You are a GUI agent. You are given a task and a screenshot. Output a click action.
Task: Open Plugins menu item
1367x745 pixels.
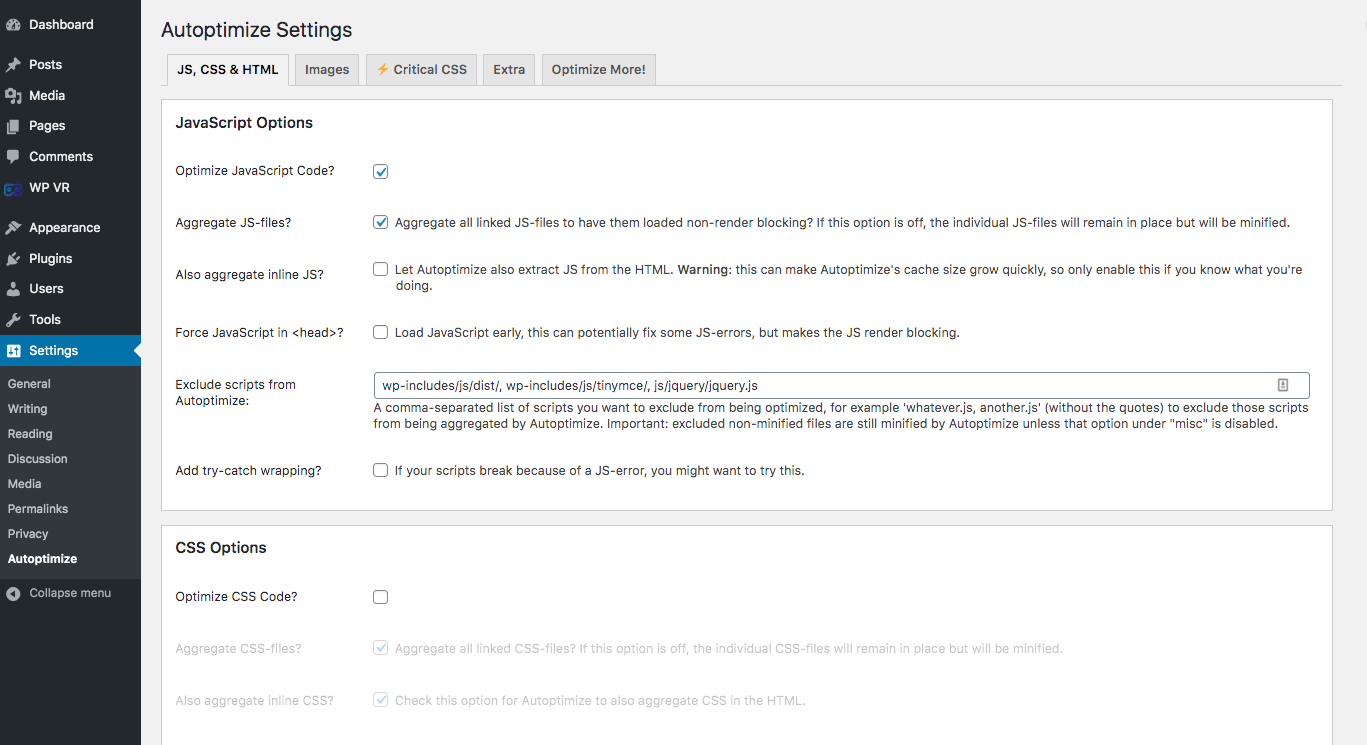tap(70, 259)
